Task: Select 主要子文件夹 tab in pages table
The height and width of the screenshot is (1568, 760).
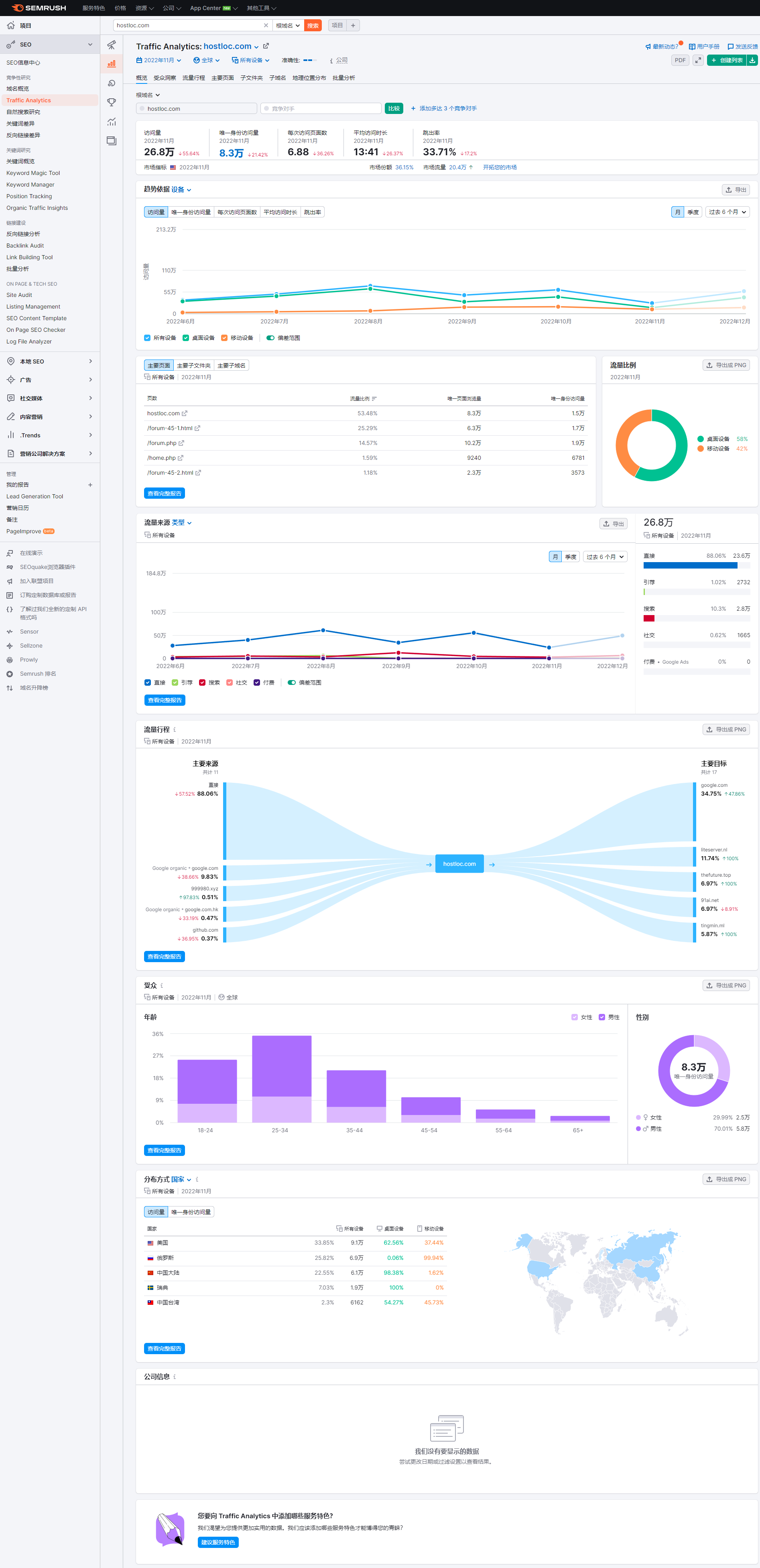Action: pos(194,365)
